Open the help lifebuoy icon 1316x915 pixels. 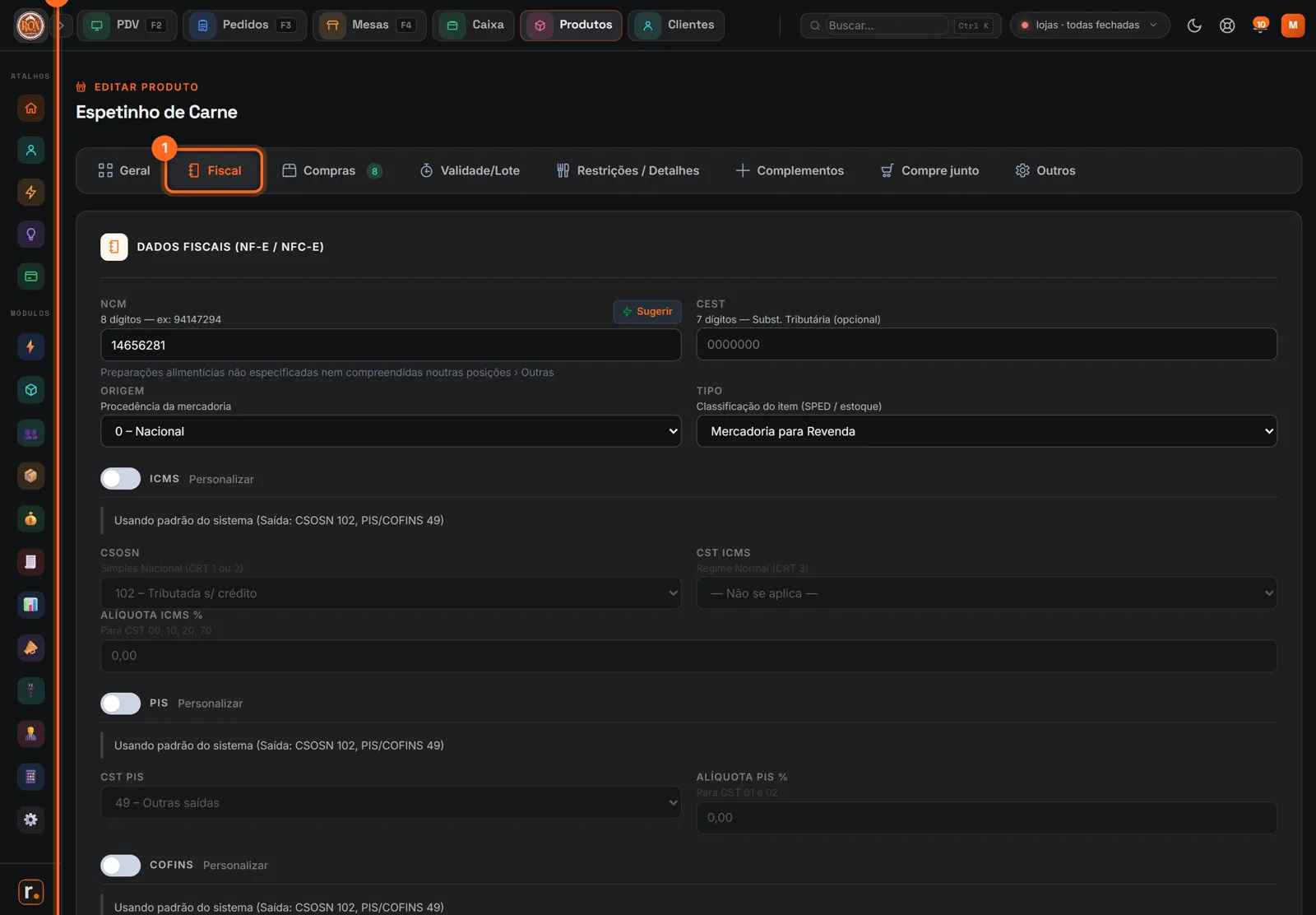(x=1227, y=26)
